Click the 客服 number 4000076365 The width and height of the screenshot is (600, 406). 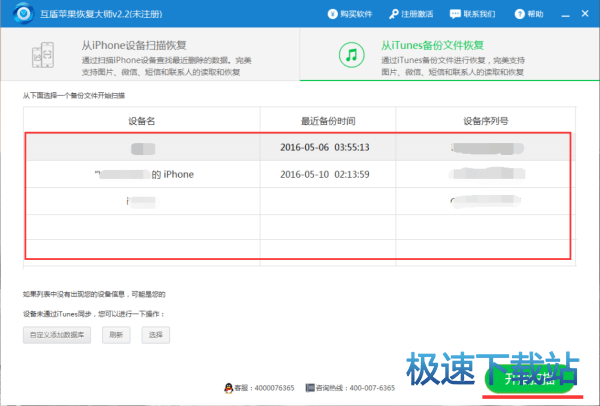point(274,388)
